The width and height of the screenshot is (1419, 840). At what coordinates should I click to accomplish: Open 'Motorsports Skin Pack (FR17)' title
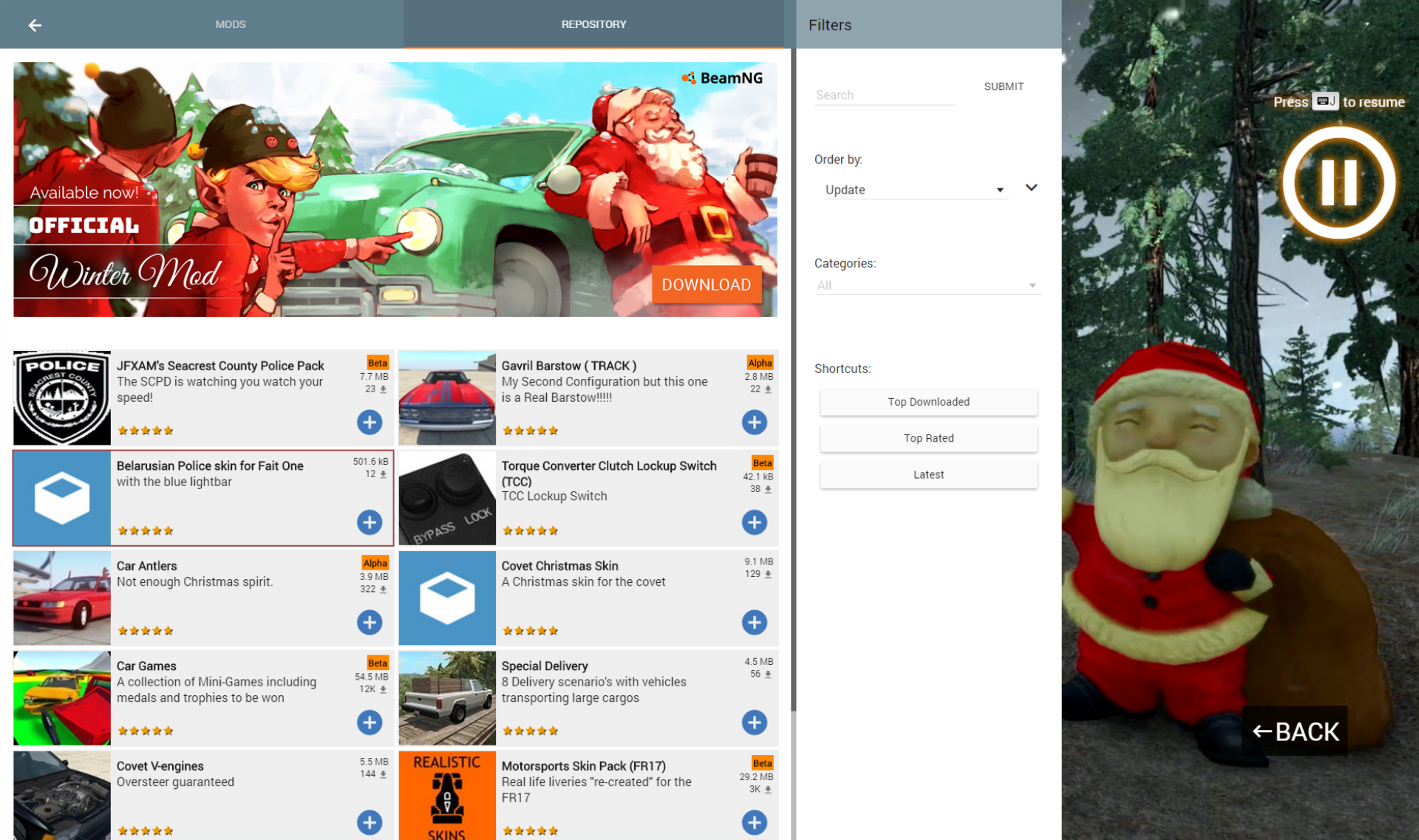(x=584, y=766)
